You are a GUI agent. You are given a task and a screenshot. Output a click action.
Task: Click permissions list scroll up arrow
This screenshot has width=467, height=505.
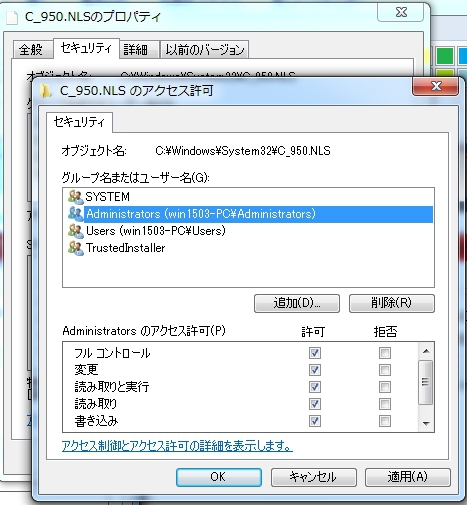[x=426, y=351]
